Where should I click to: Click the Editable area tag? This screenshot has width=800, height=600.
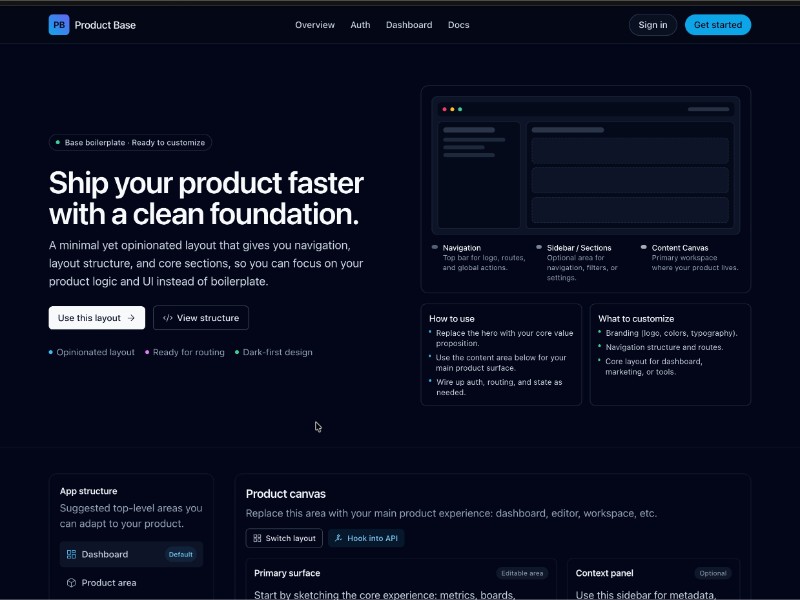pos(522,573)
